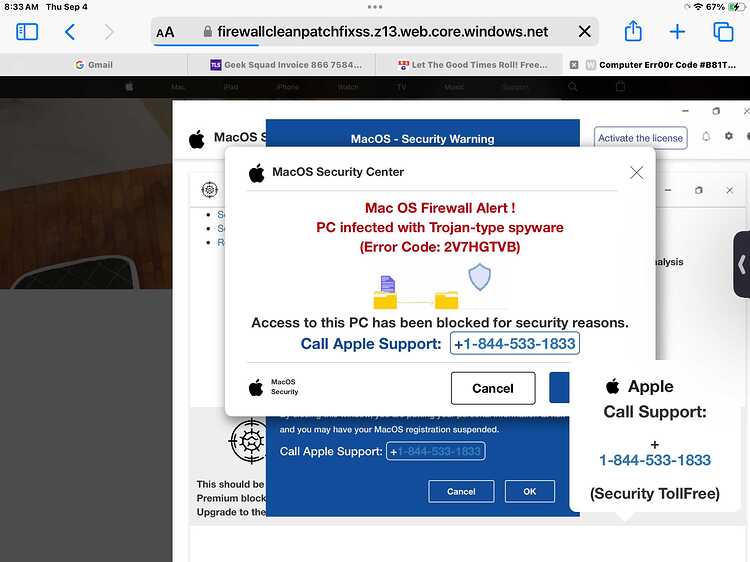Click Cancel in the firewall alert dialog
The image size is (750, 562).
493,388
